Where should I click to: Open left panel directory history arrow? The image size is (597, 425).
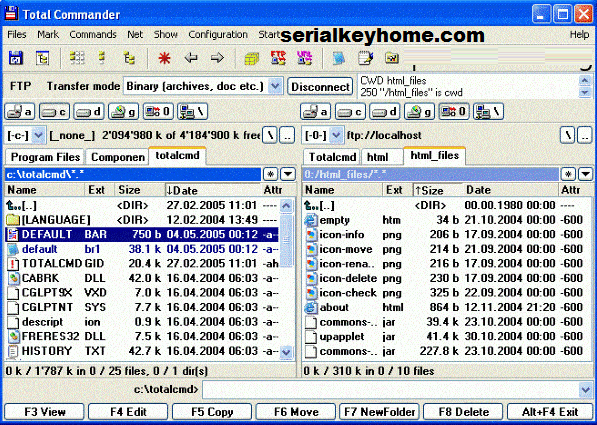pos(288,174)
